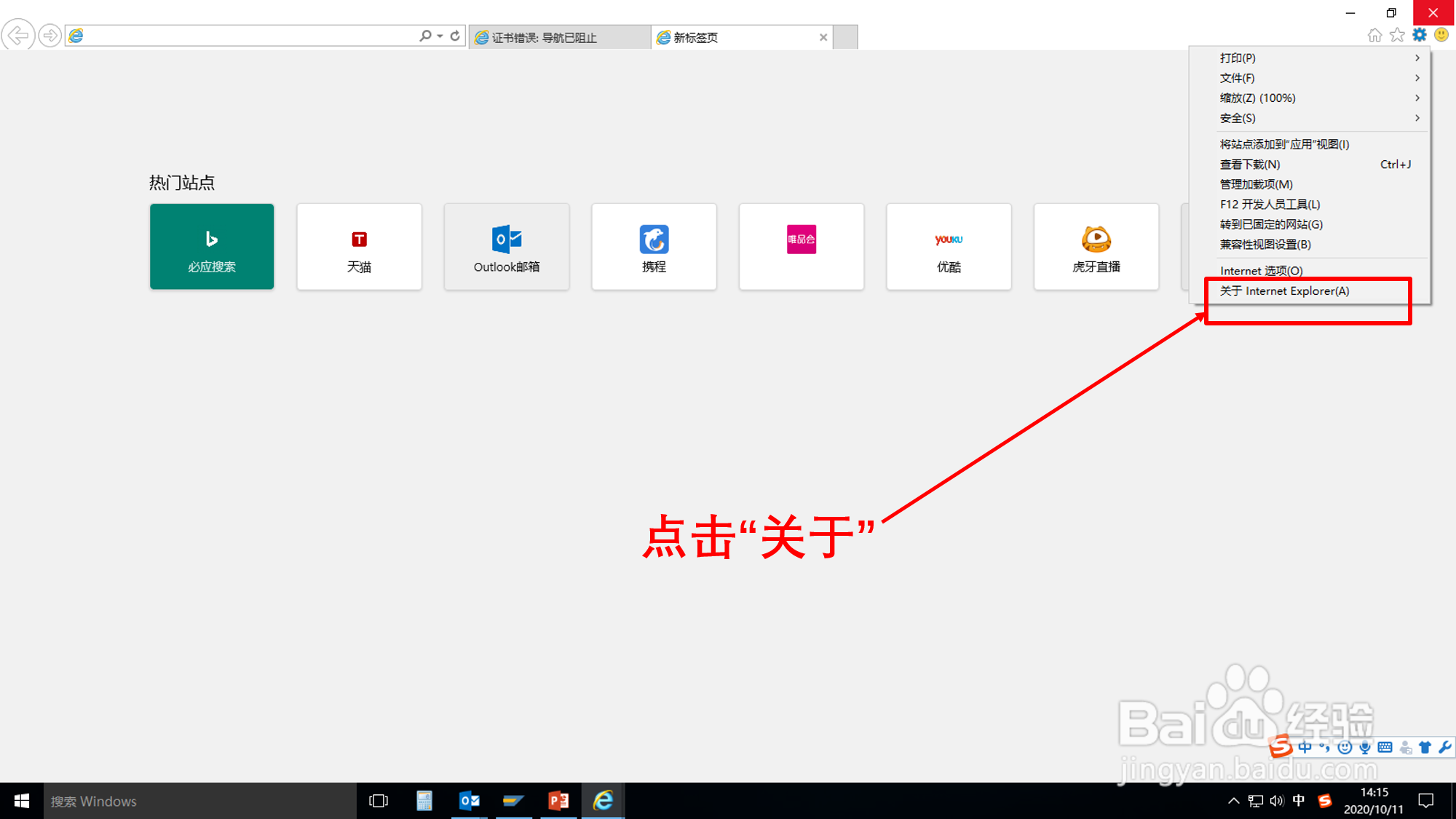Image resolution: width=1456 pixels, height=819 pixels.
Task: Open Internet 选项(O) menu item
Action: pyautogui.click(x=1261, y=271)
